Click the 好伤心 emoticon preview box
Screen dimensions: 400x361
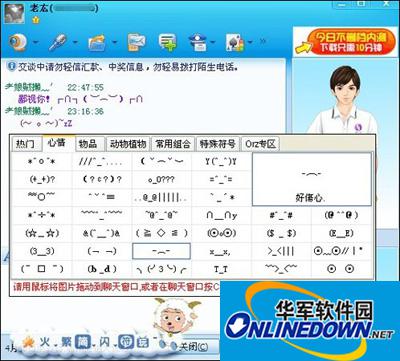311,179
